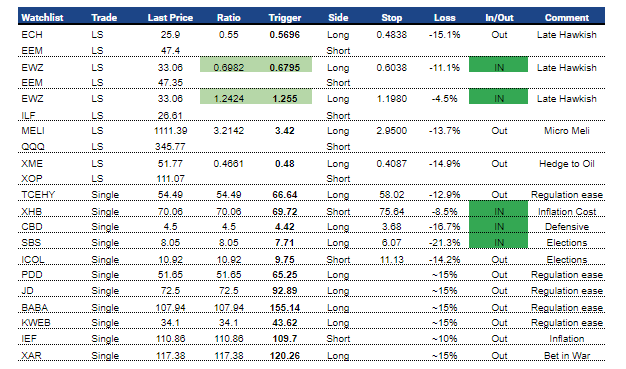Select the ECH stop value 0.4838
Viewport: 626px width, 369px height.
391,35
